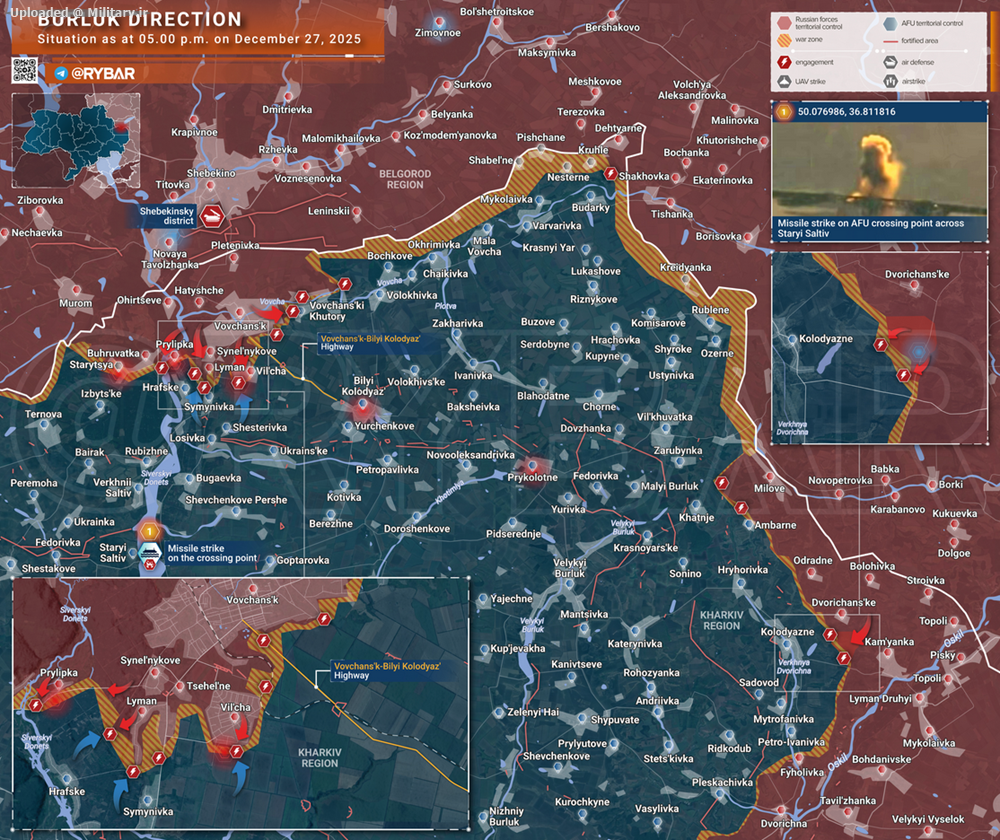Viewport: 1000px width, 840px height.
Task: Click the hexagon vehicle icon beside Shebekinsky district label
Action: click(x=214, y=216)
